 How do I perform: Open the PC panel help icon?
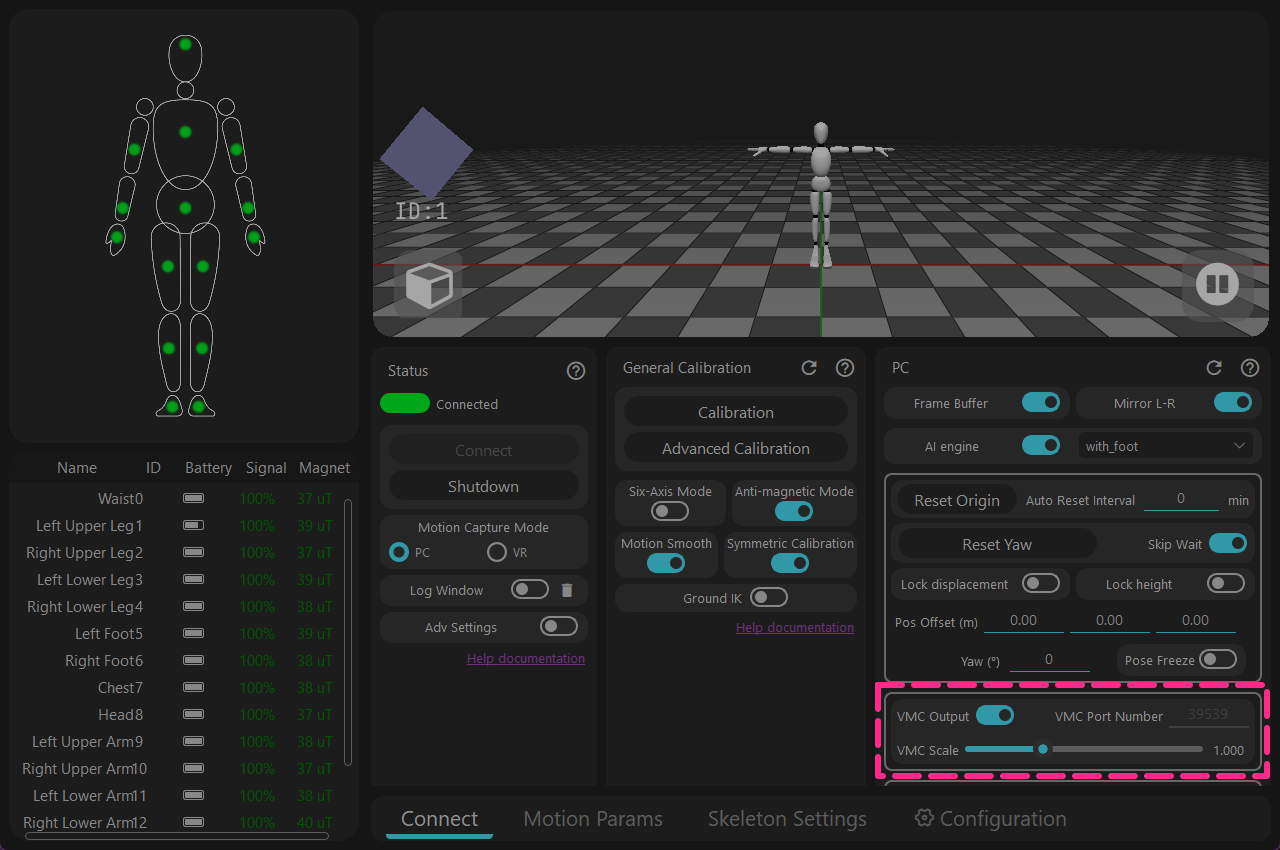(x=1250, y=368)
